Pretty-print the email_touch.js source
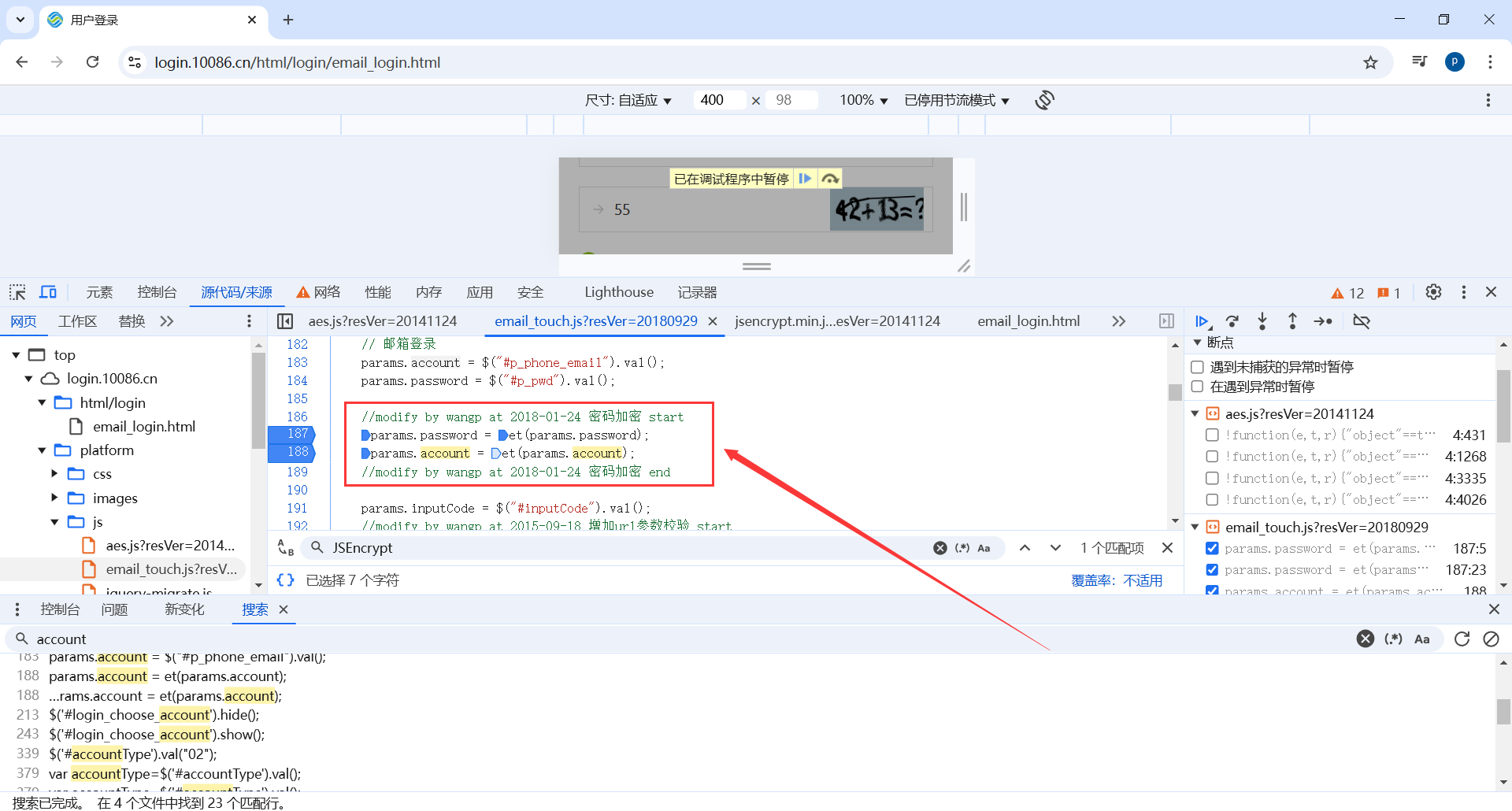The height and width of the screenshot is (811, 1512). 285,580
